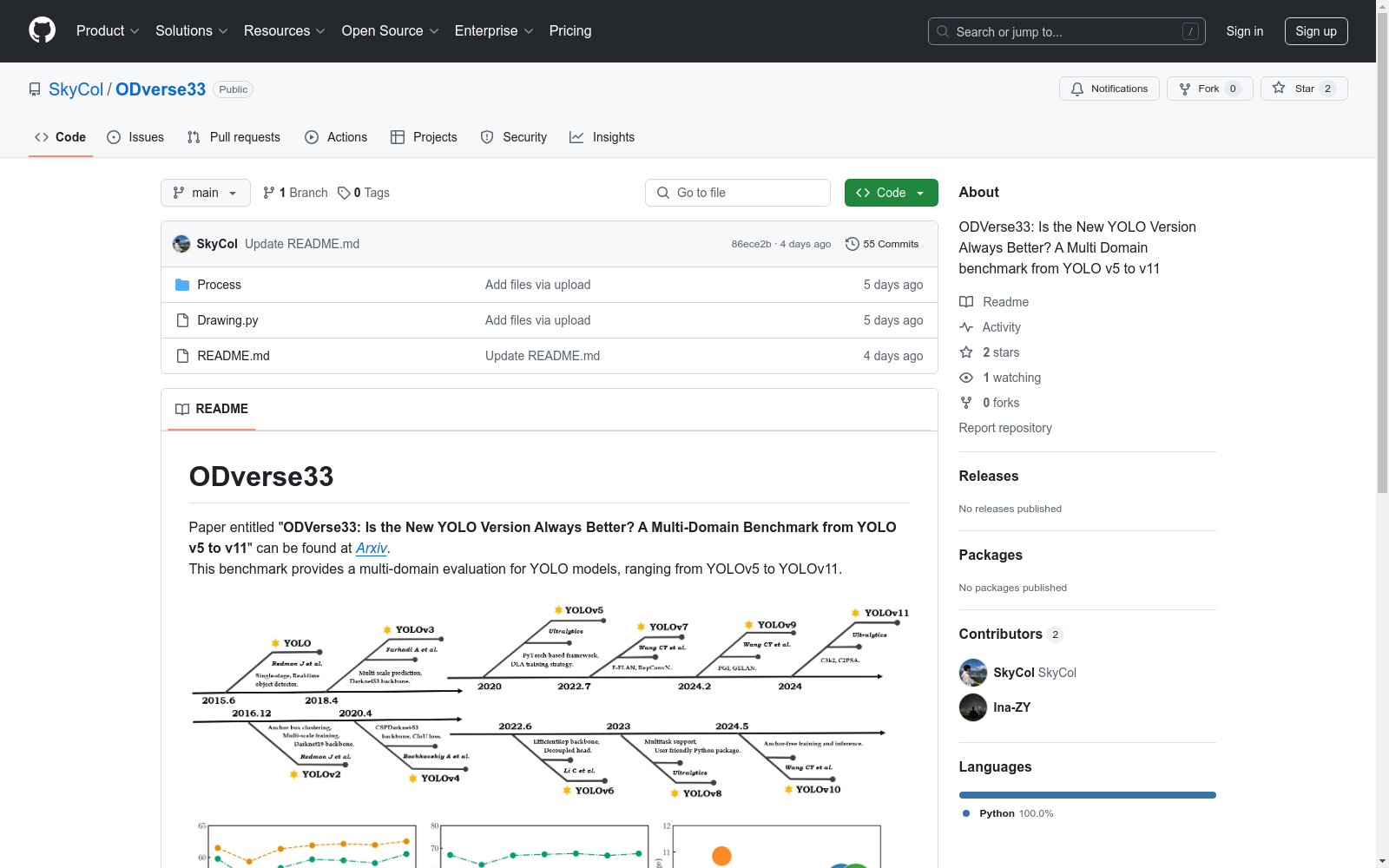The height and width of the screenshot is (868, 1389).
Task: Focus the Go to file input
Action: pyautogui.click(x=738, y=193)
